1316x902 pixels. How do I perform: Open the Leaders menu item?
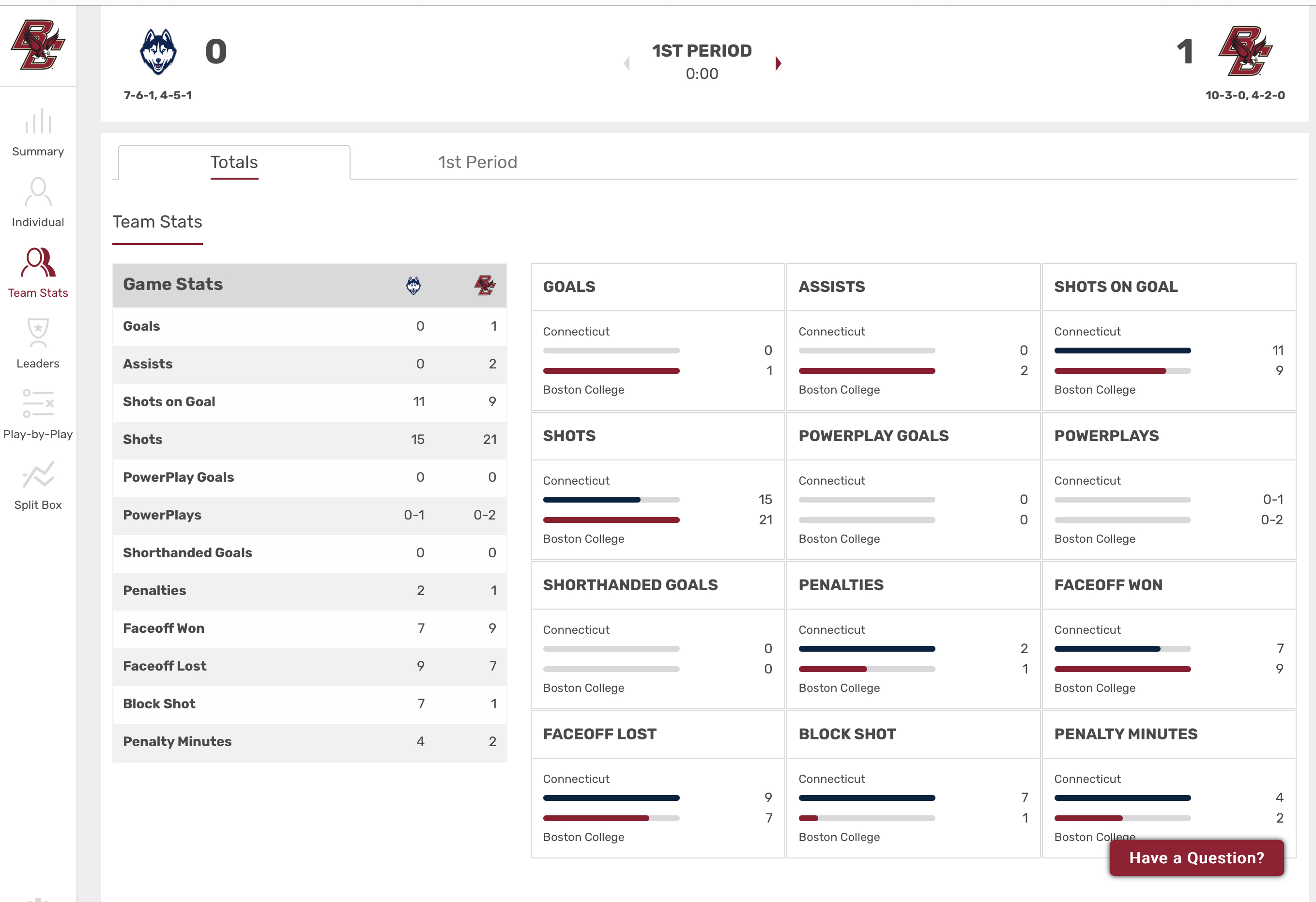pos(38,364)
